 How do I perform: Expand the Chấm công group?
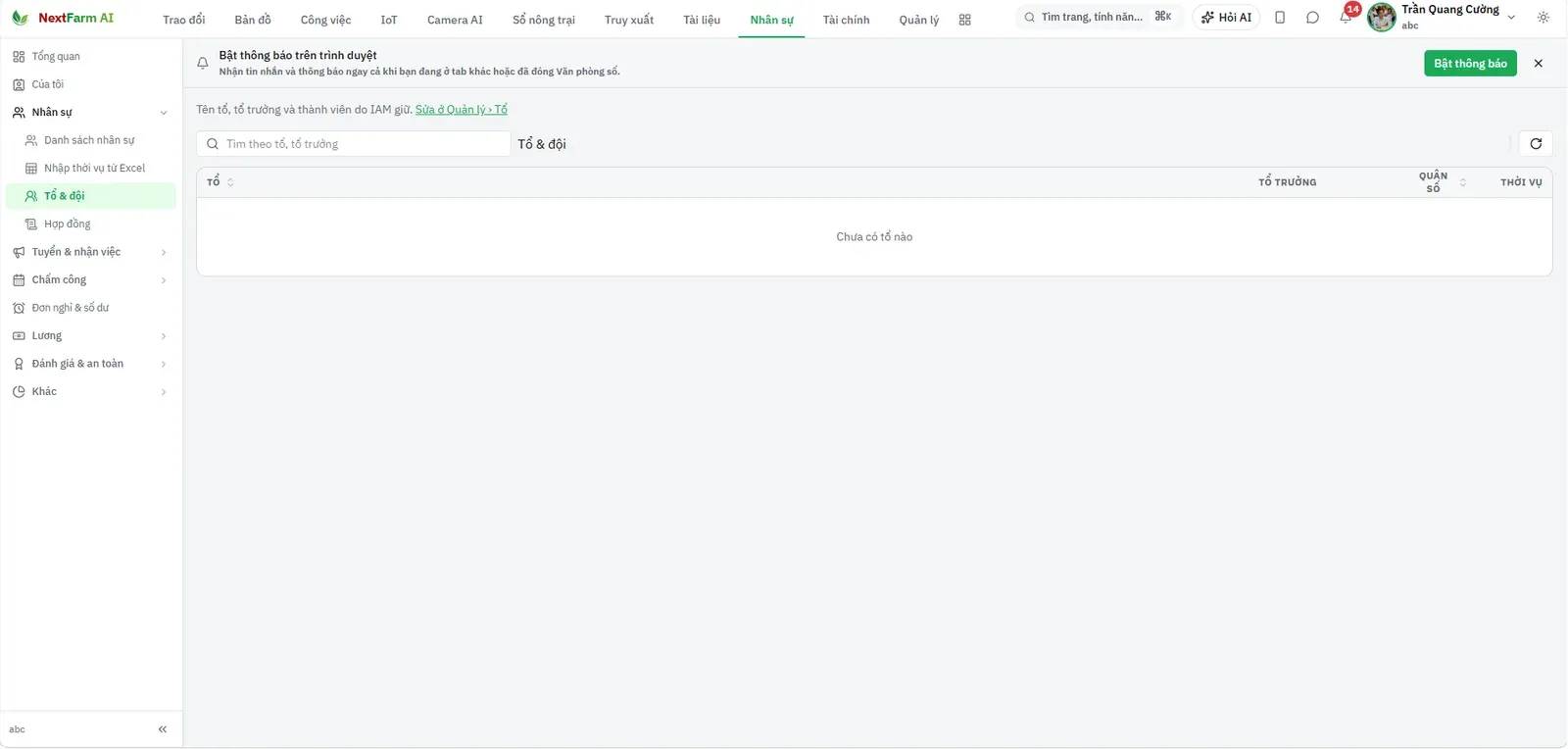tap(91, 280)
